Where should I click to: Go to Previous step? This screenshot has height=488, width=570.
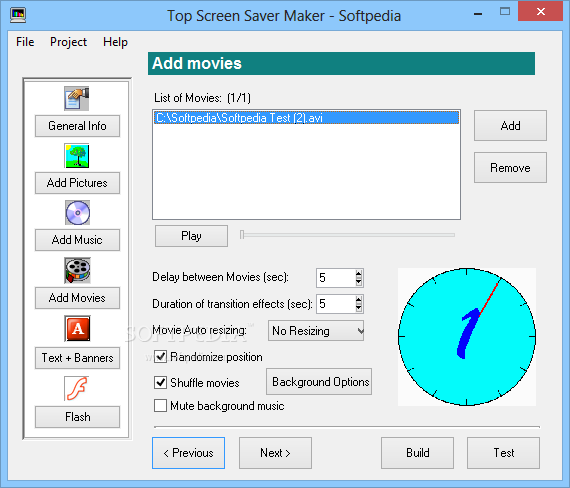click(x=188, y=453)
